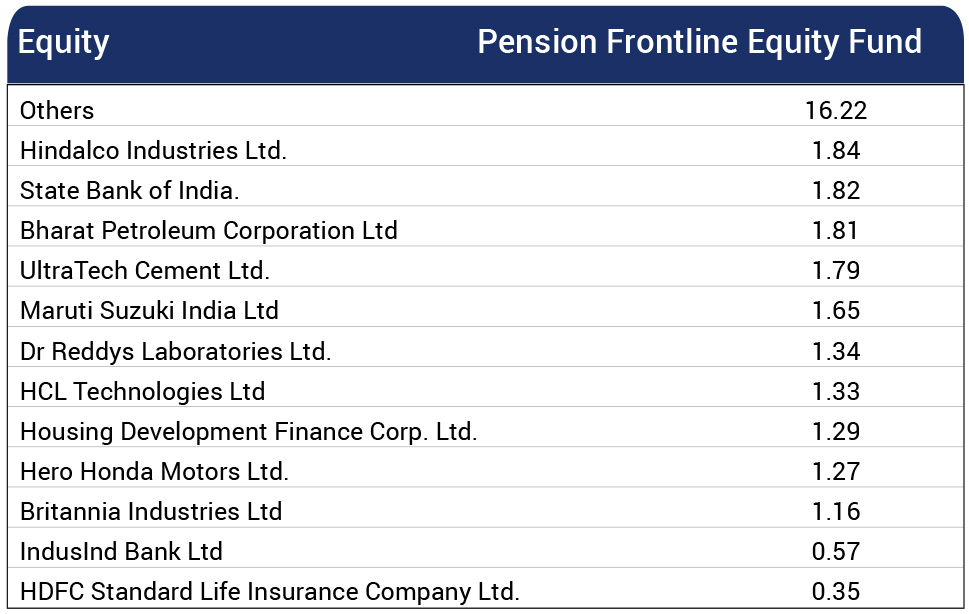
Task: Select IndusInd Bank Ltd row
Action: [485, 552]
